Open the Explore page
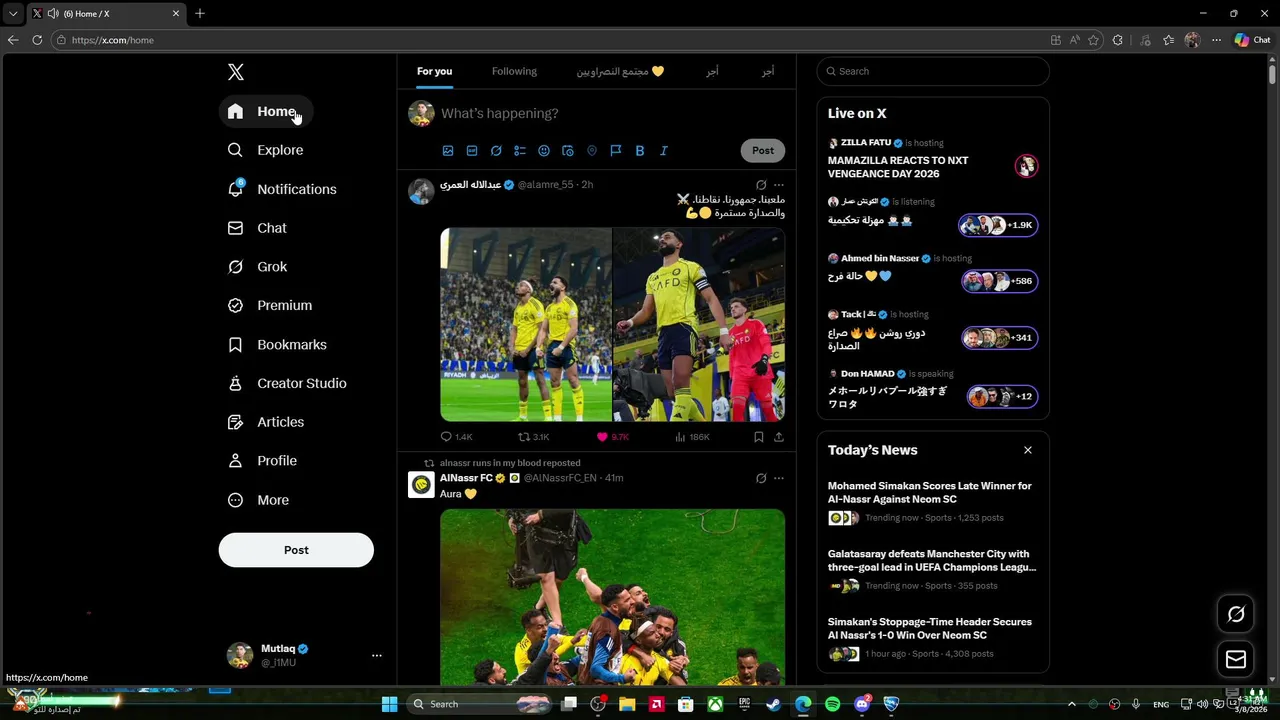 tap(266, 150)
